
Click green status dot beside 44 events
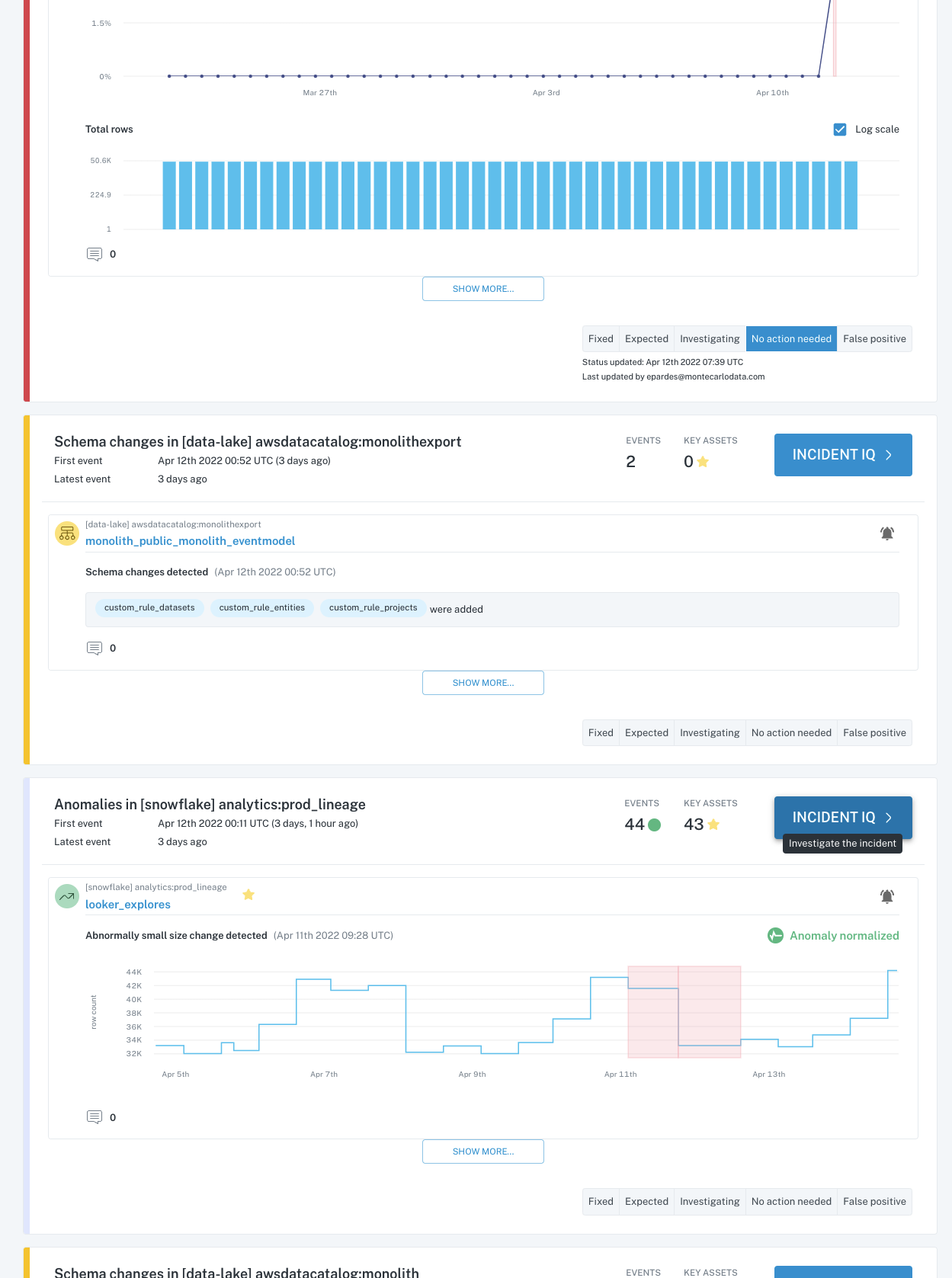point(654,825)
